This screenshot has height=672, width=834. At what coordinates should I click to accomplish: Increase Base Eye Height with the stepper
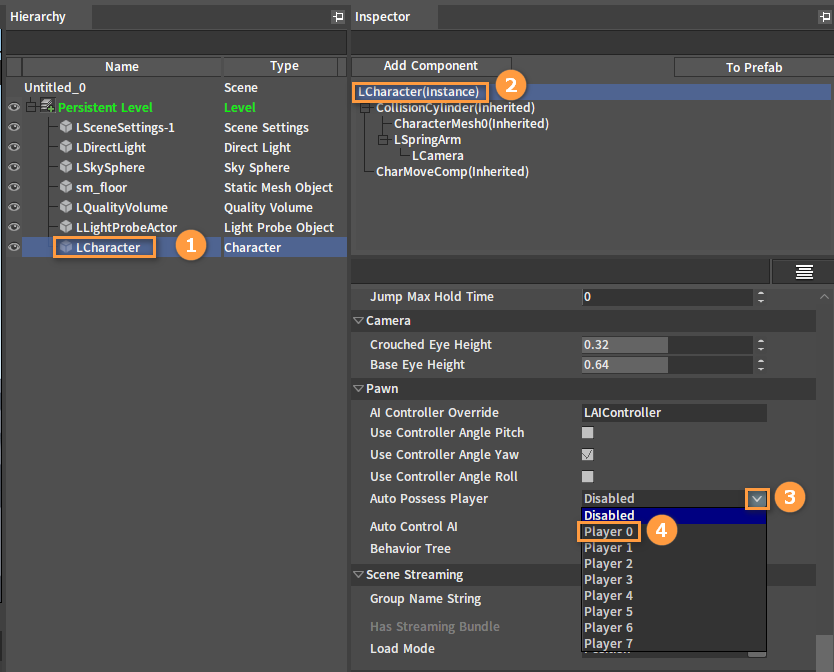coord(761,361)
